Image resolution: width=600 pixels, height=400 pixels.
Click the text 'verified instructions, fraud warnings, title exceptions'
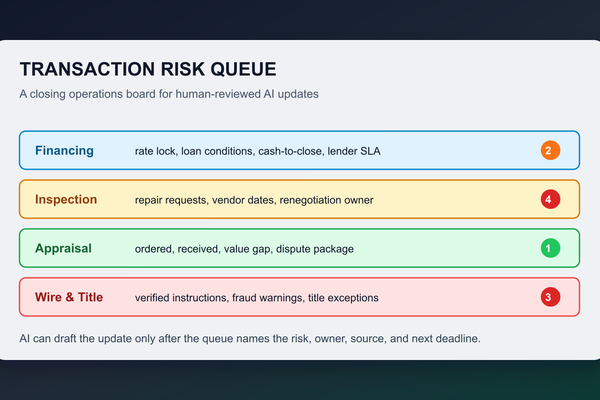(x=256, y=298)
